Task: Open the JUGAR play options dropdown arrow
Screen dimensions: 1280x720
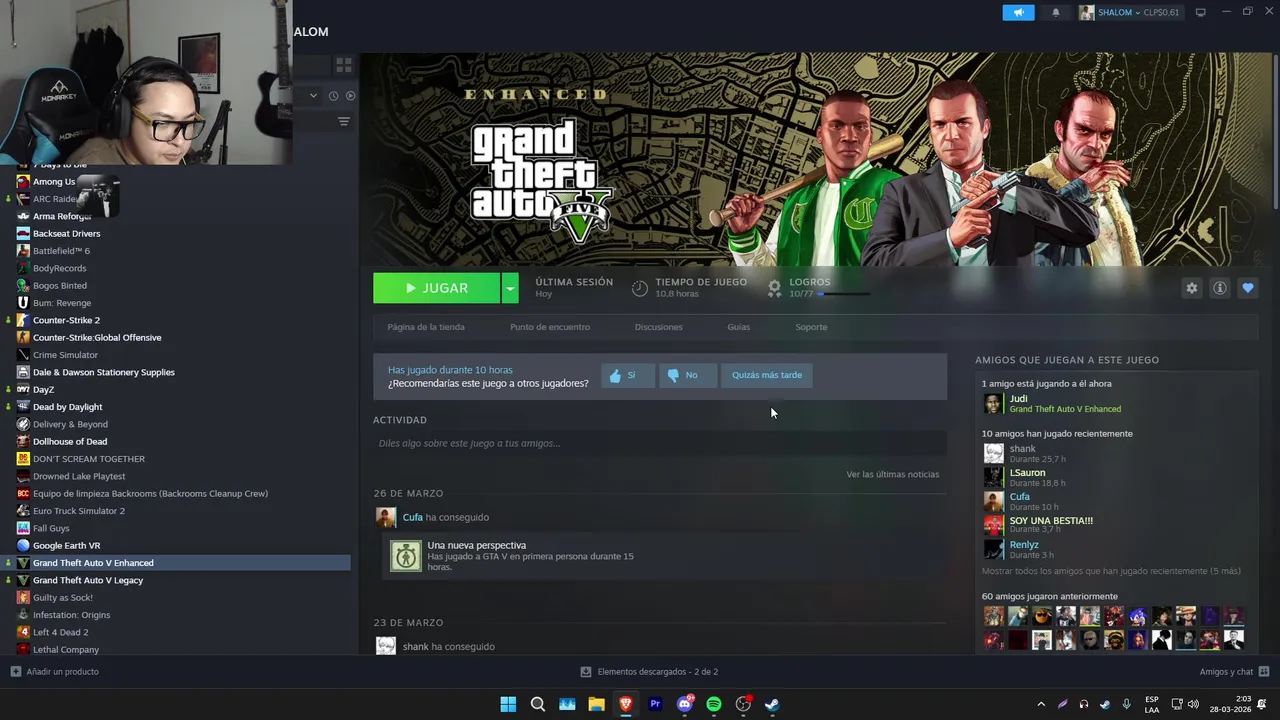Action: click(x=510, y=288)
